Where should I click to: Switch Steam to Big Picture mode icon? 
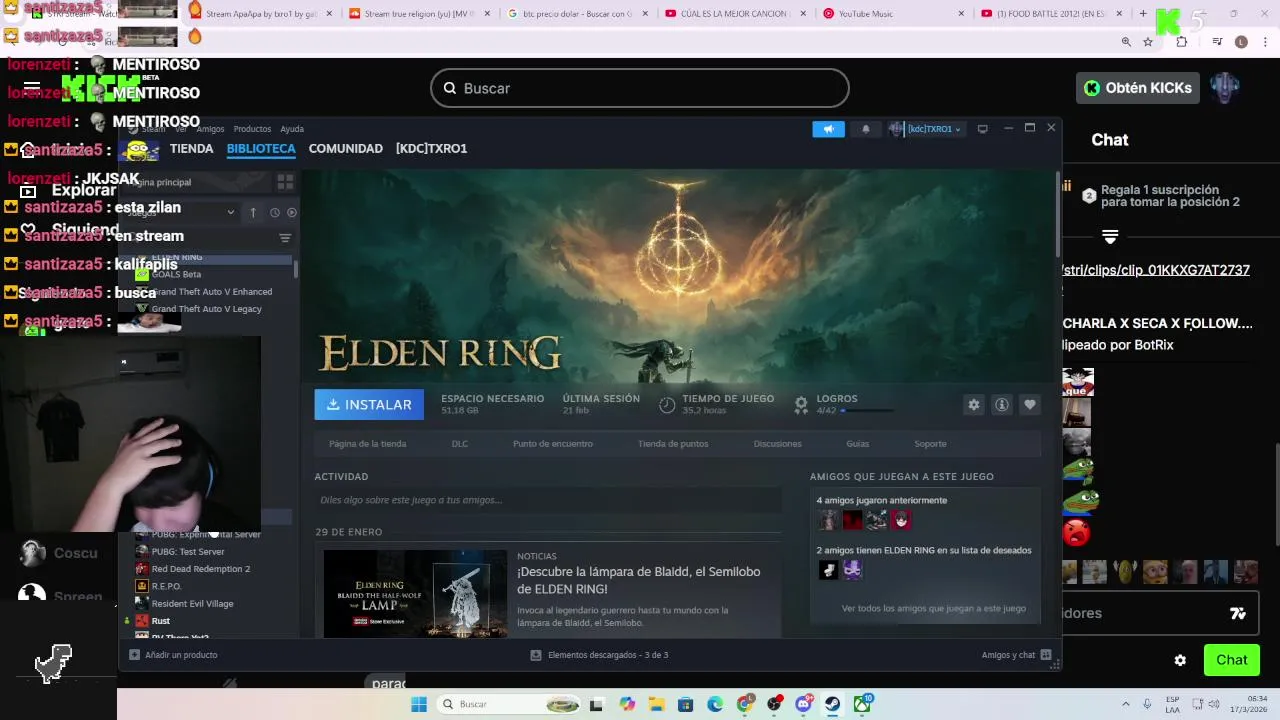pos(983,129)
